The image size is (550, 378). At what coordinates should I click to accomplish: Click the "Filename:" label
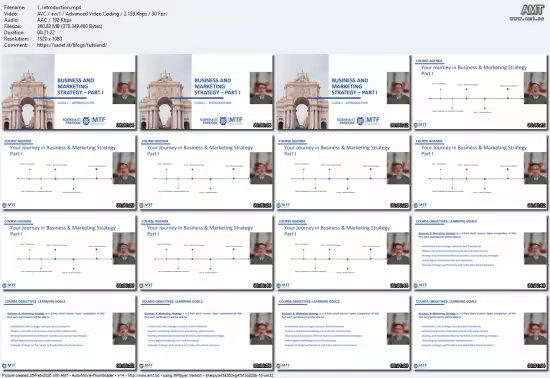(x=14, y=7)
